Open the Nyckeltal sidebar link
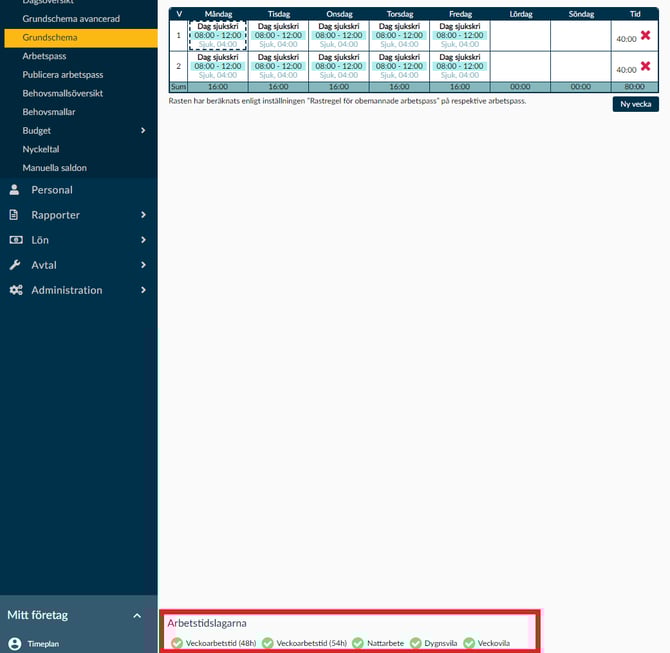The width and height of the screenshot is (670, 653). click(x=42, y=149)
